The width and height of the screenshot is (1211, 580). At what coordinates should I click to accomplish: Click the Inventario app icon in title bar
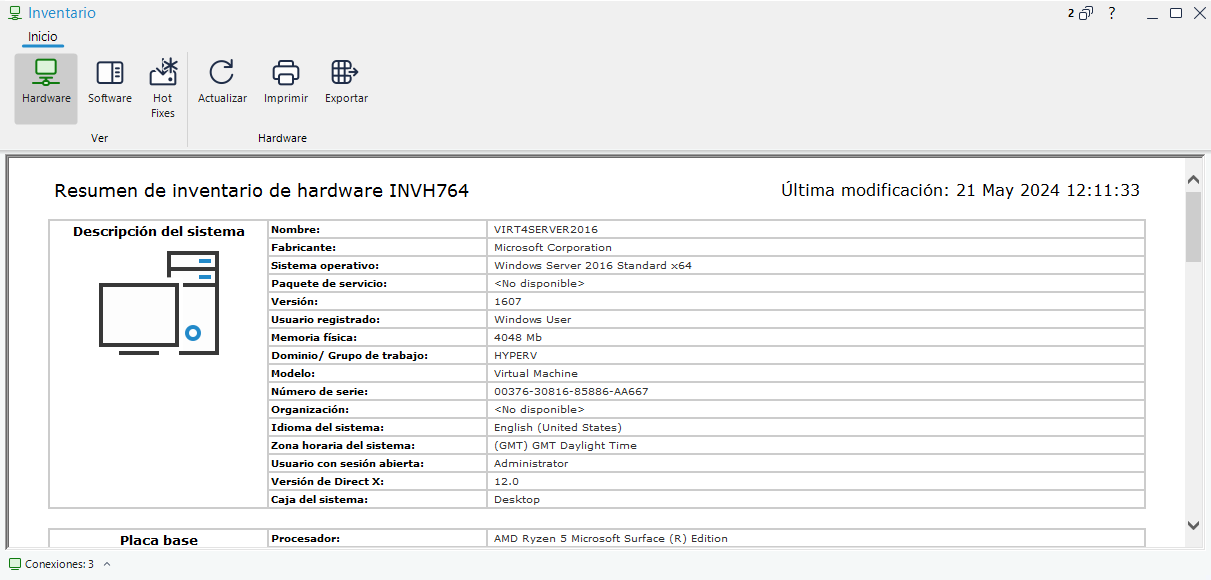15,13
